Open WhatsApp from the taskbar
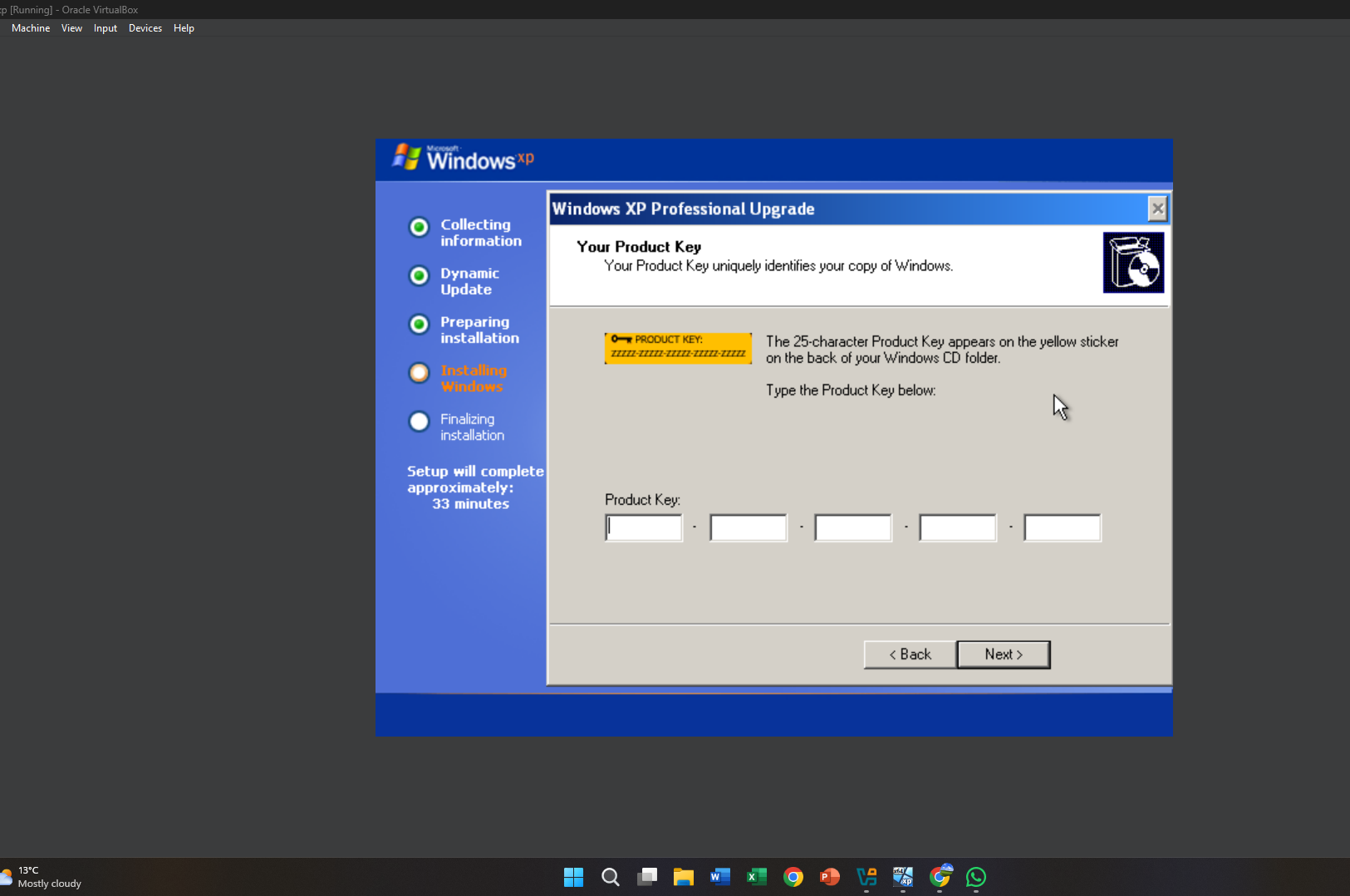1350x896 pixels. (976, 877)
